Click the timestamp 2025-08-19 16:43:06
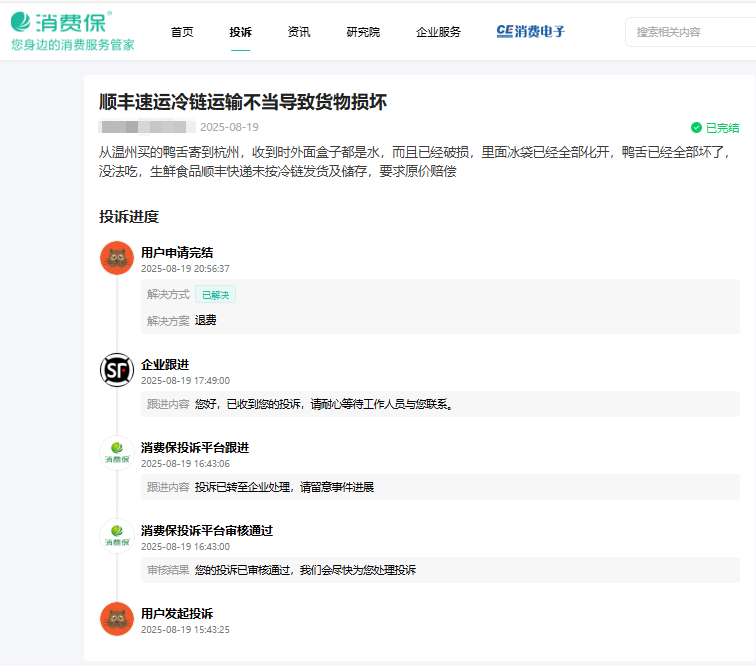Viewport: 756px width, 666px height. (185, 463)
